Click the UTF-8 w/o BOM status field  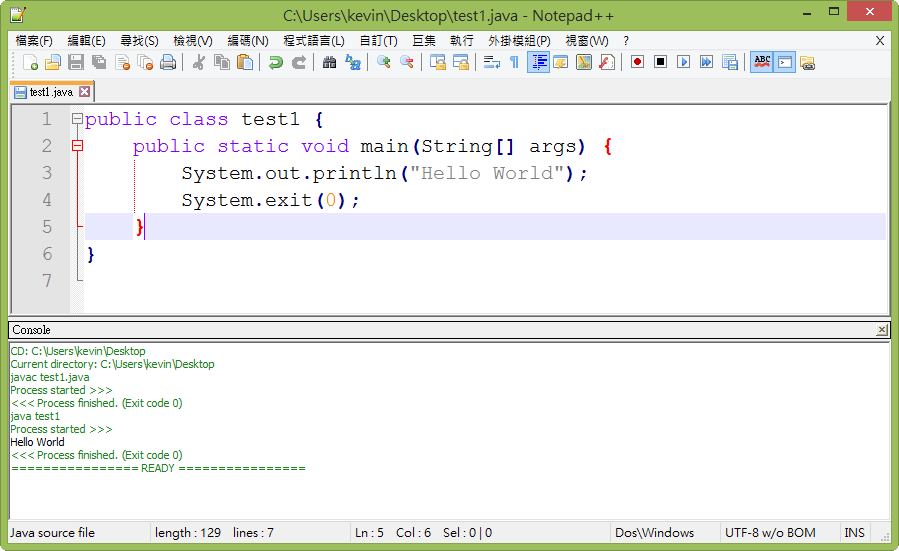pos(770,533)
